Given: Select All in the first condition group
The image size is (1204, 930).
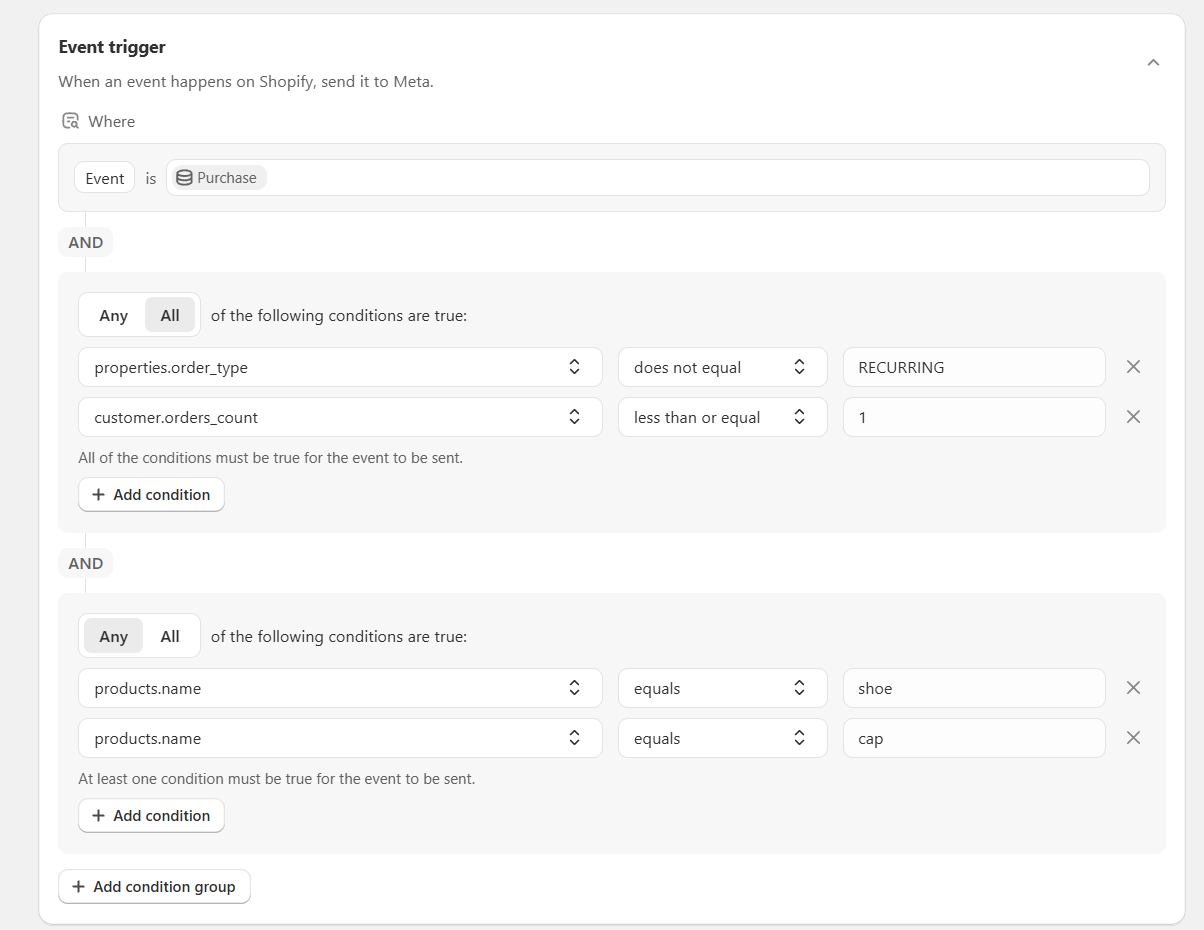Looking at the screenshot, I should [x=170, y=315].
